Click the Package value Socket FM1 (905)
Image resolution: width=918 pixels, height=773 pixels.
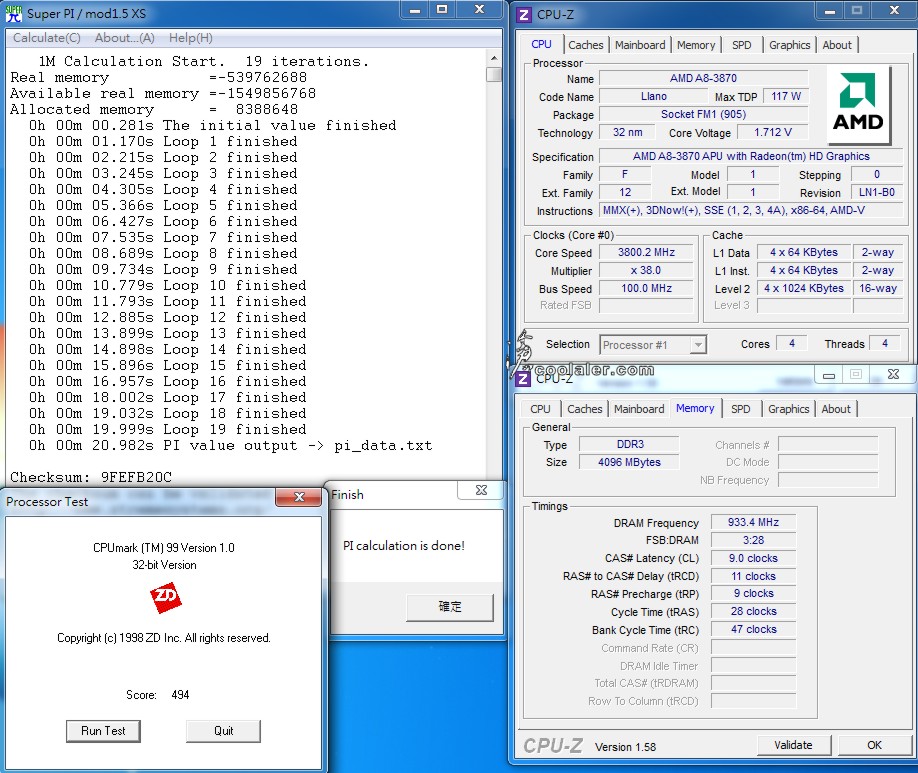703,114
